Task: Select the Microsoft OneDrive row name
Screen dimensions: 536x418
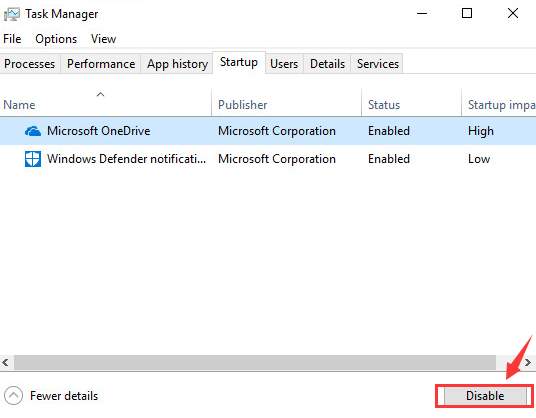Action: [99, 131]
